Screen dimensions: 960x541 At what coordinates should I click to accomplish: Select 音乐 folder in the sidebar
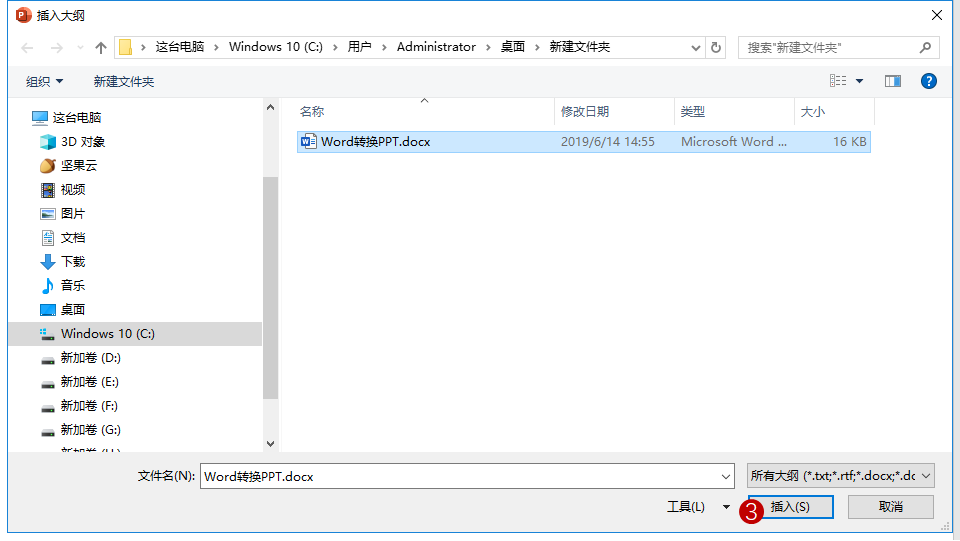(72, 286)
